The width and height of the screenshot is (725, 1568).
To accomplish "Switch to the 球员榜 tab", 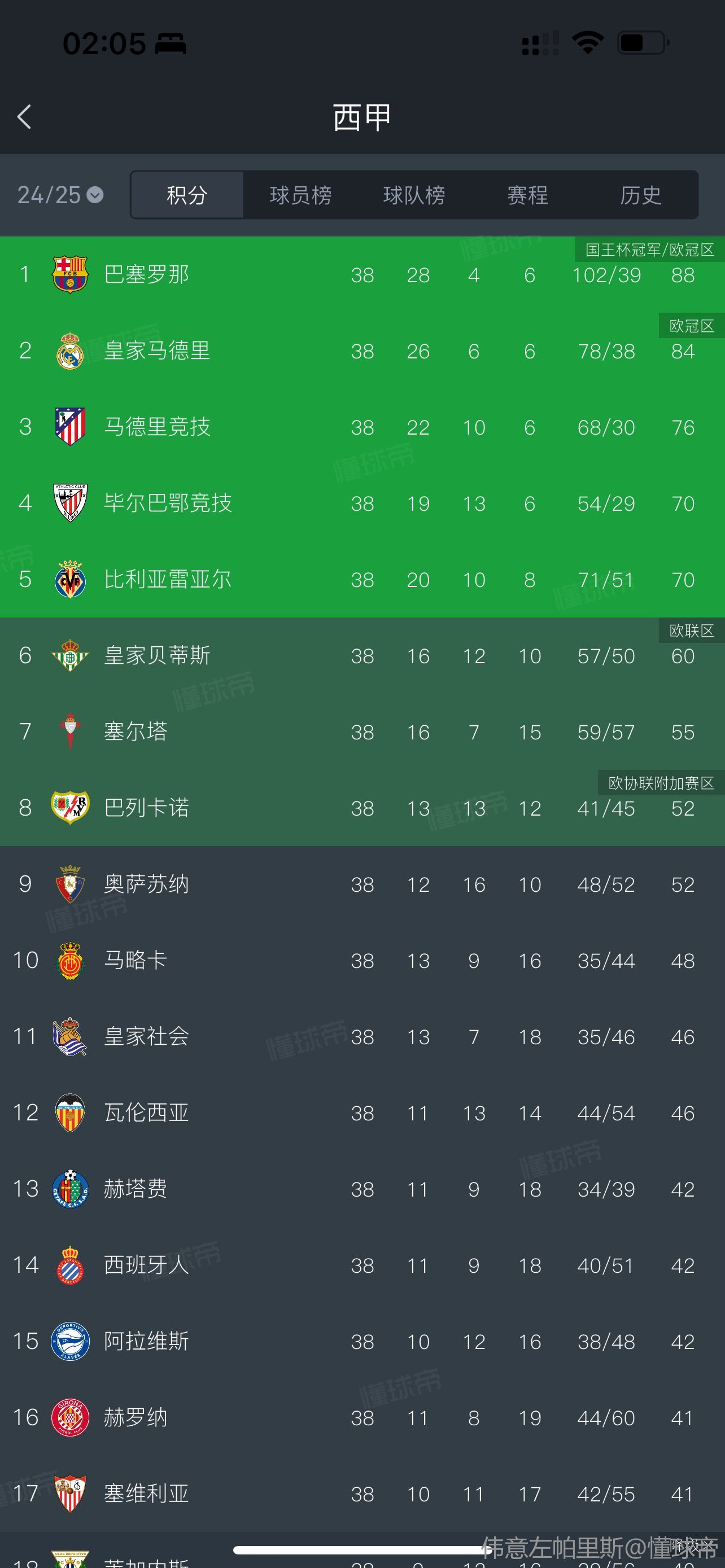I will click(301, 195).
